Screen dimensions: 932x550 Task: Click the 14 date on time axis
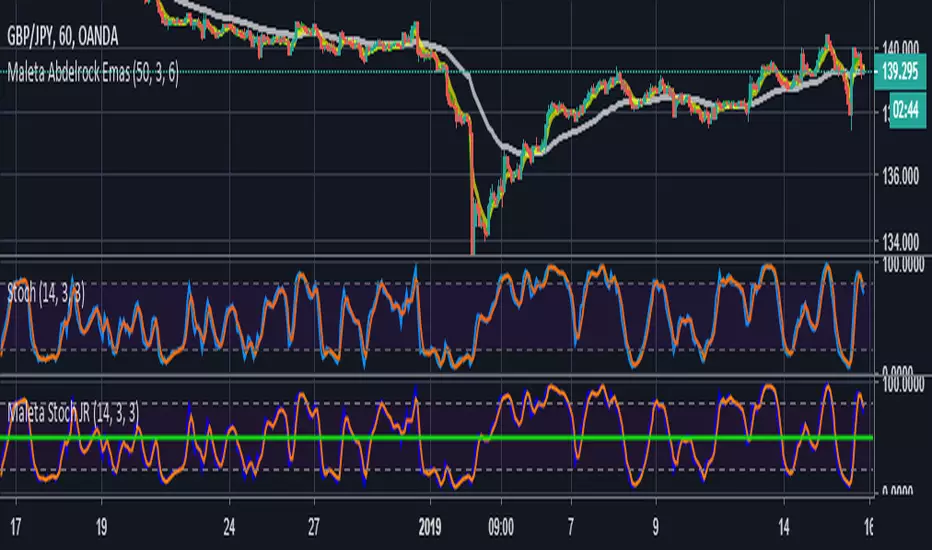(784, 527)
